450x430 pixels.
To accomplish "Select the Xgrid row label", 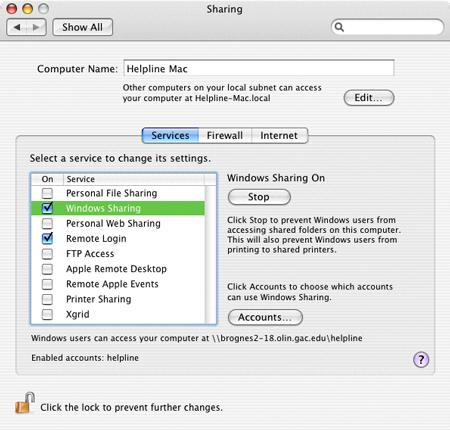I will [x=78, y=314].
